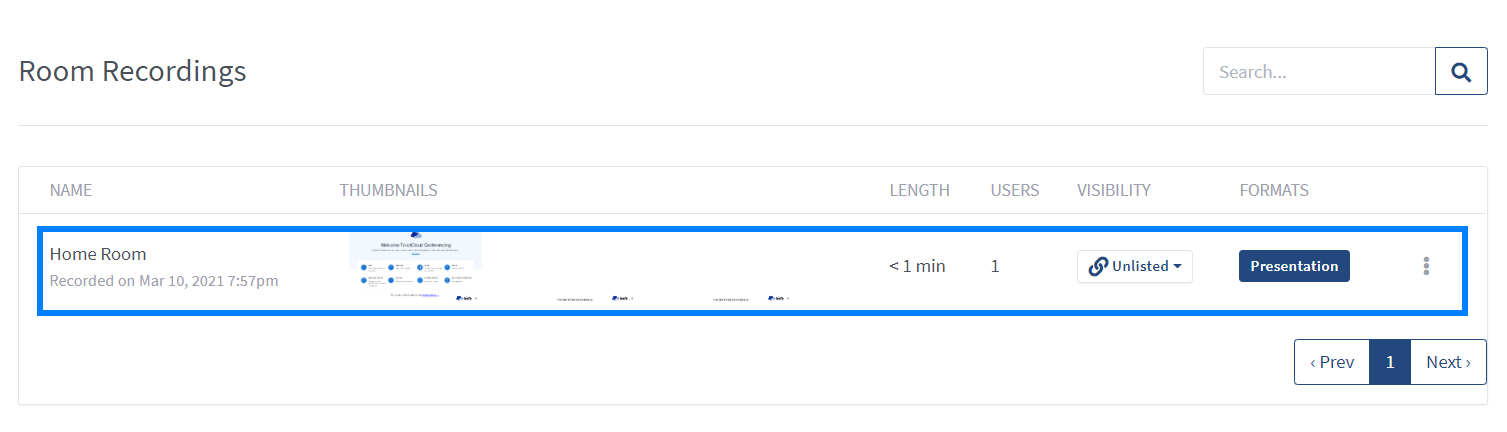This screenshot has width=1507, height=432.
Task: Click the chain link icon beside Unlisted
Action: tap(1098, 266)
